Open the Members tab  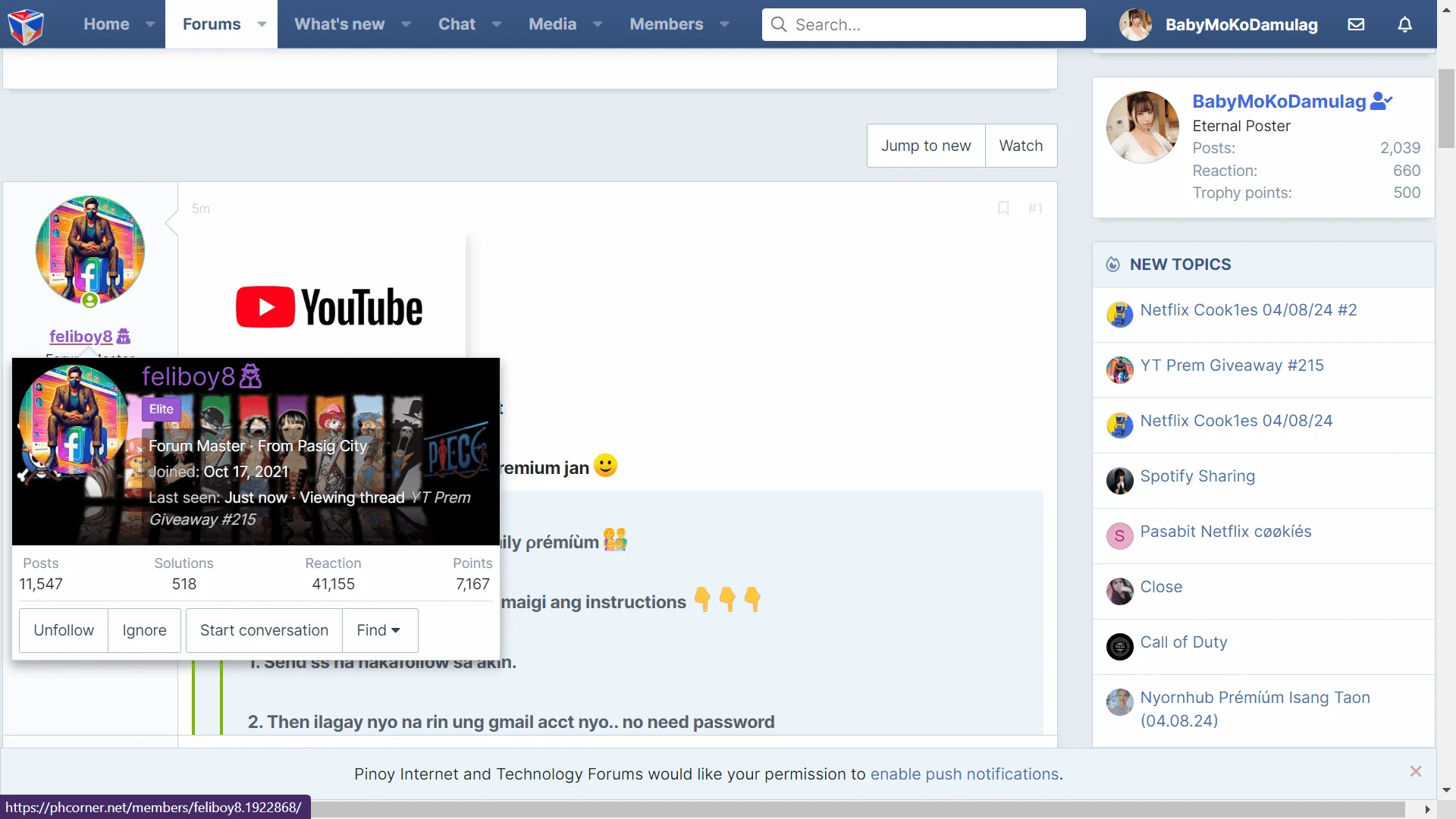tap(666, 24)
